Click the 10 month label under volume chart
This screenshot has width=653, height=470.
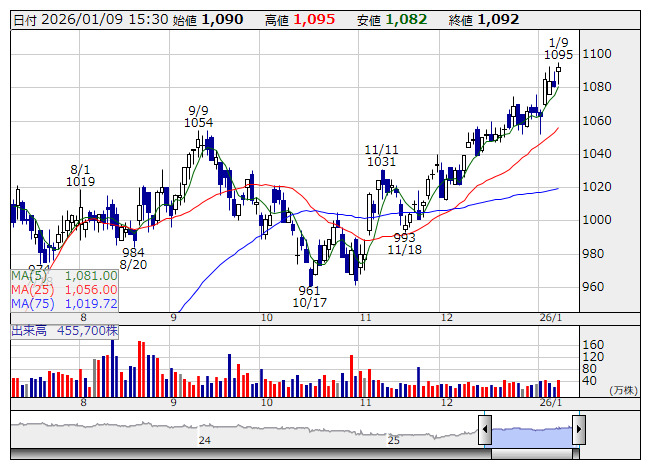tap(267, 403)
